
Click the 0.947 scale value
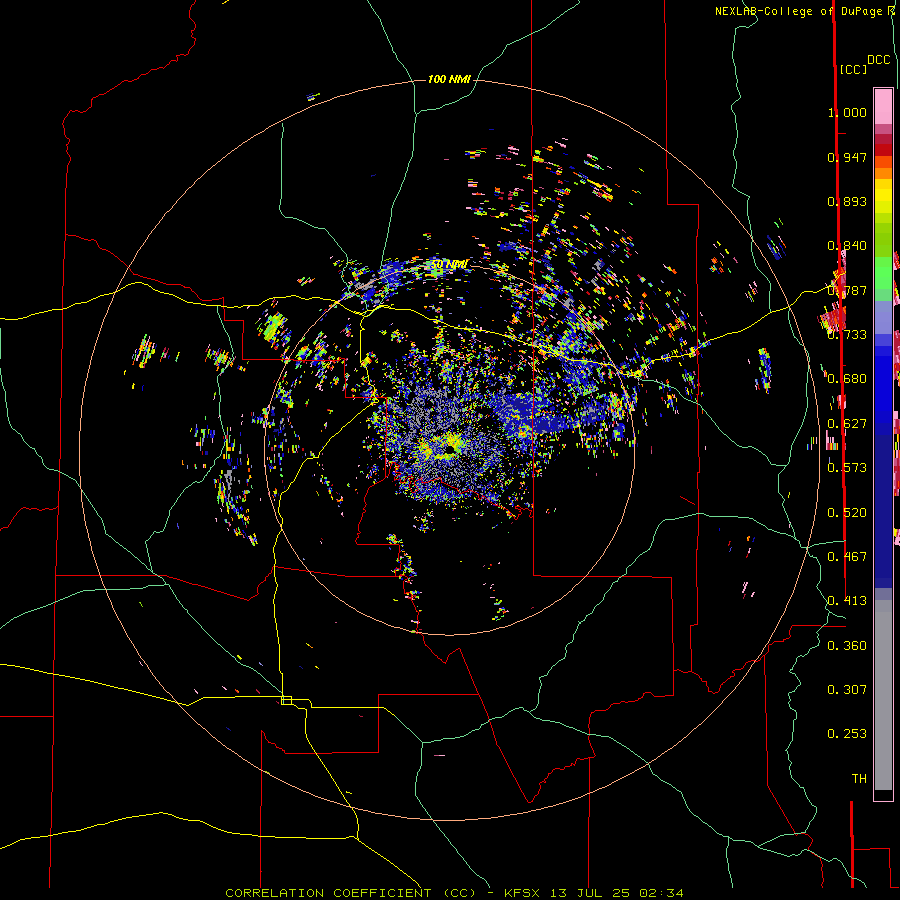click(847, 157)
